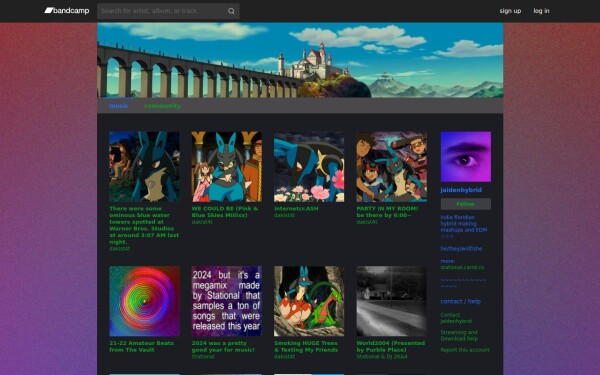The width and height of the screenshot is (600, 375).
Task: Open the rainbow spiral 21-22 Amateur Beats cover
Action: pyautogui.click(x=144, y=301)
